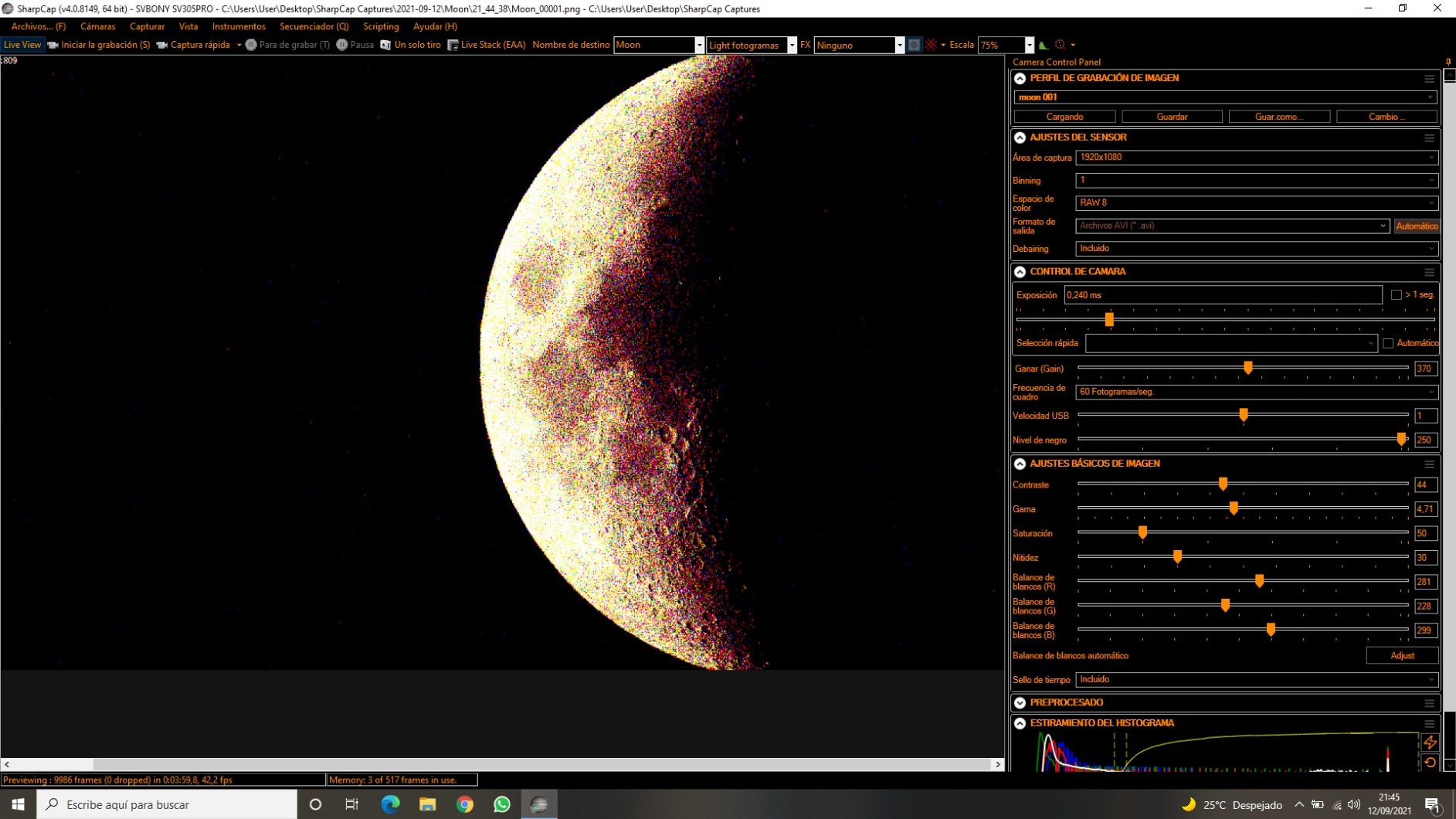Click the Iniciar la grabación record icon
The width and height of the screenshot is (1456, 819).
[x=53, y=45]
